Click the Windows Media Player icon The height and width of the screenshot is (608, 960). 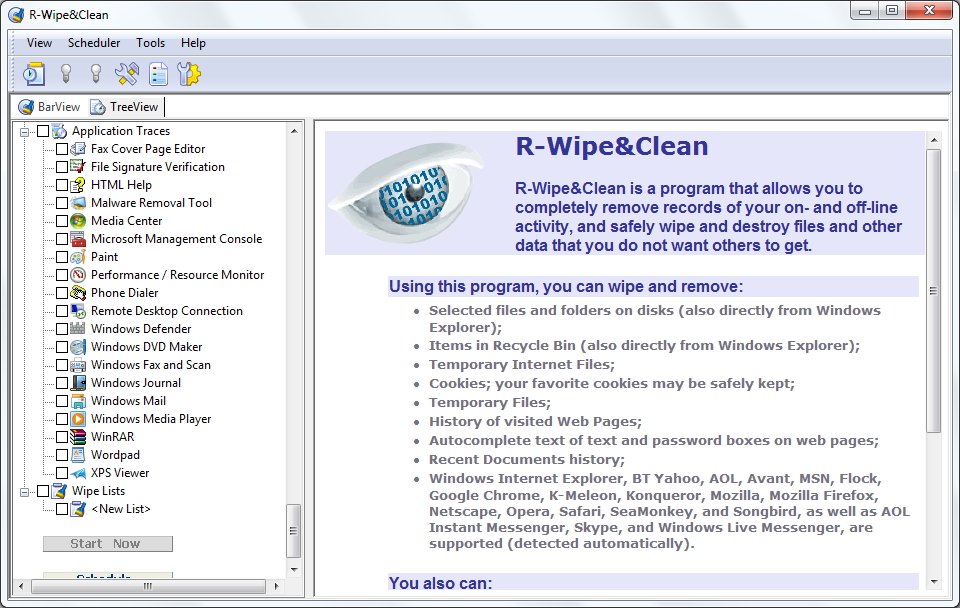78,419
